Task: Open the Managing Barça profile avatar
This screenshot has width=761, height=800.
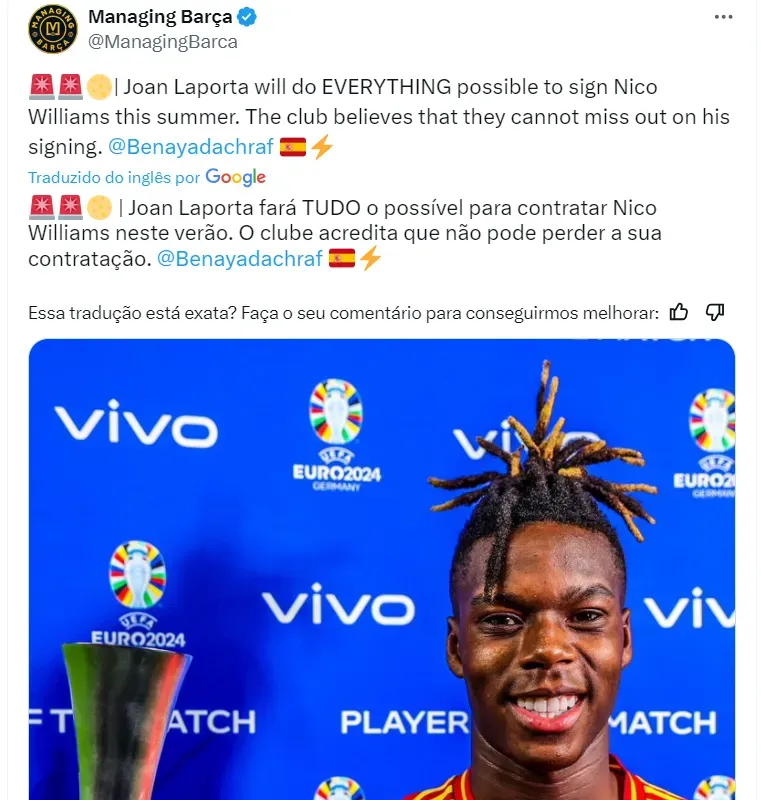Action: (x=53, y=29)
